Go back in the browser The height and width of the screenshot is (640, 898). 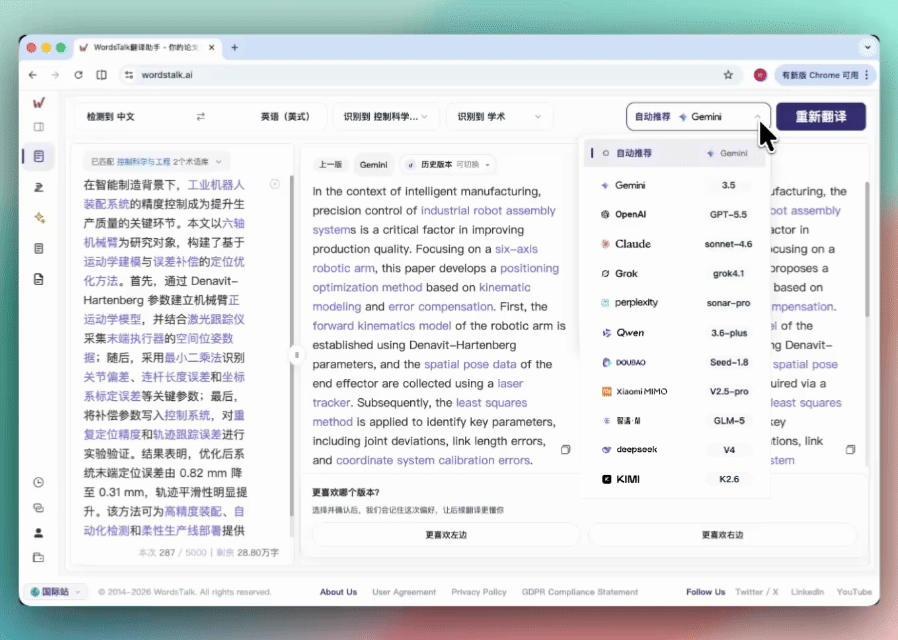(x=33, y=75)
